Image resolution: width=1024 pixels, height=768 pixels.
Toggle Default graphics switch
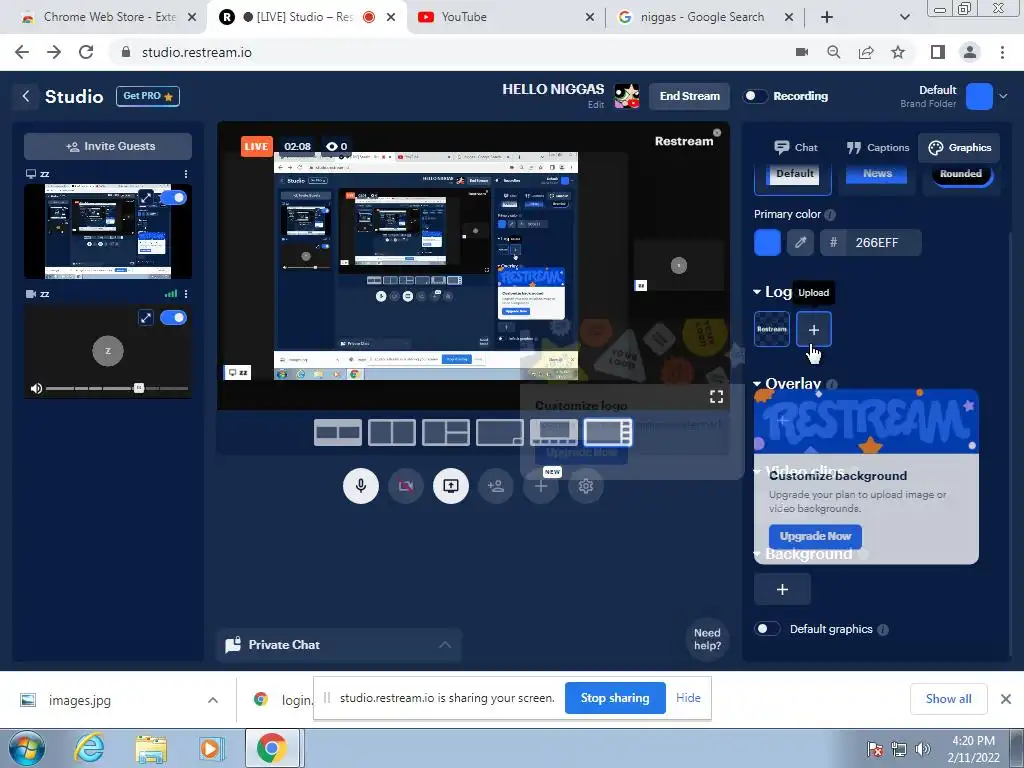[767, 629]
